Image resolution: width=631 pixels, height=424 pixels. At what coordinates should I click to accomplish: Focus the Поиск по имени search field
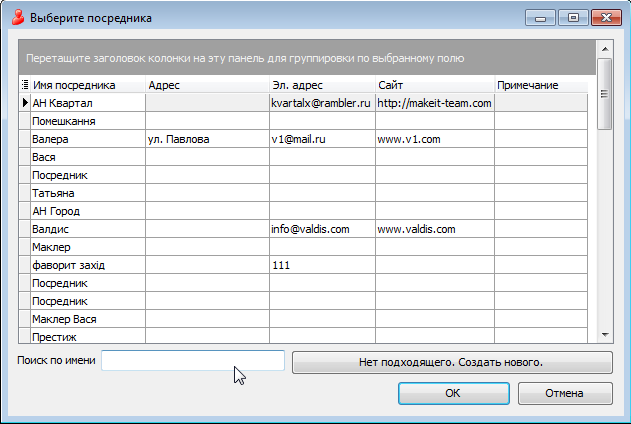(193, 361)
